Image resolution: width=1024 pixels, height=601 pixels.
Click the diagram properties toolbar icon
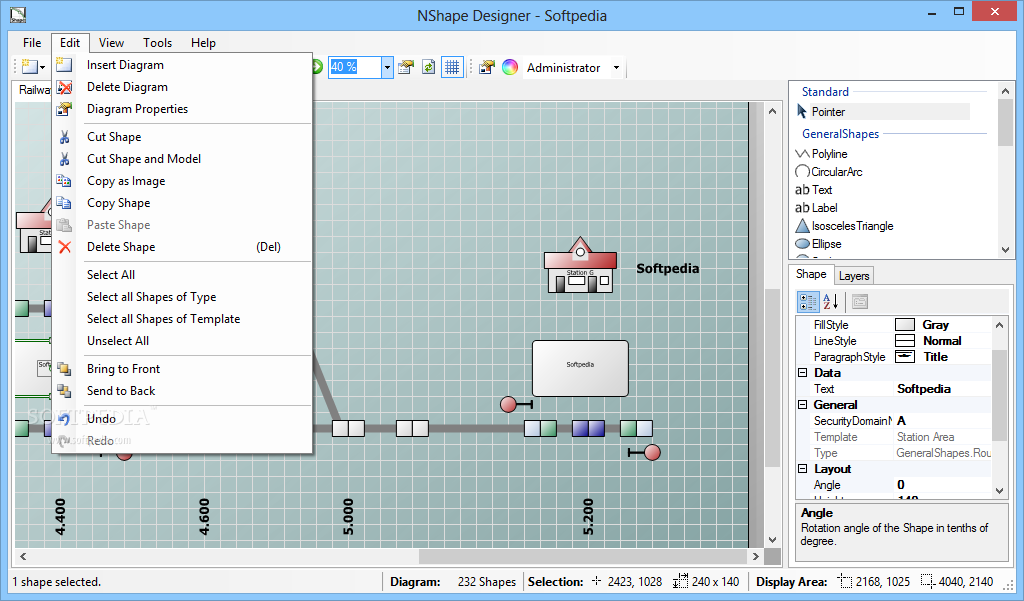pos(406,67)
